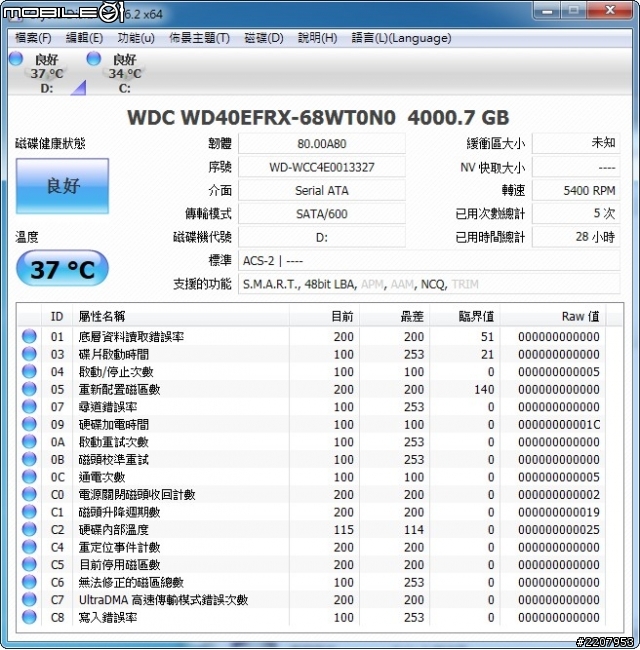Open the 功能(u) menu

pyautogui.click(x=136, y=38)
